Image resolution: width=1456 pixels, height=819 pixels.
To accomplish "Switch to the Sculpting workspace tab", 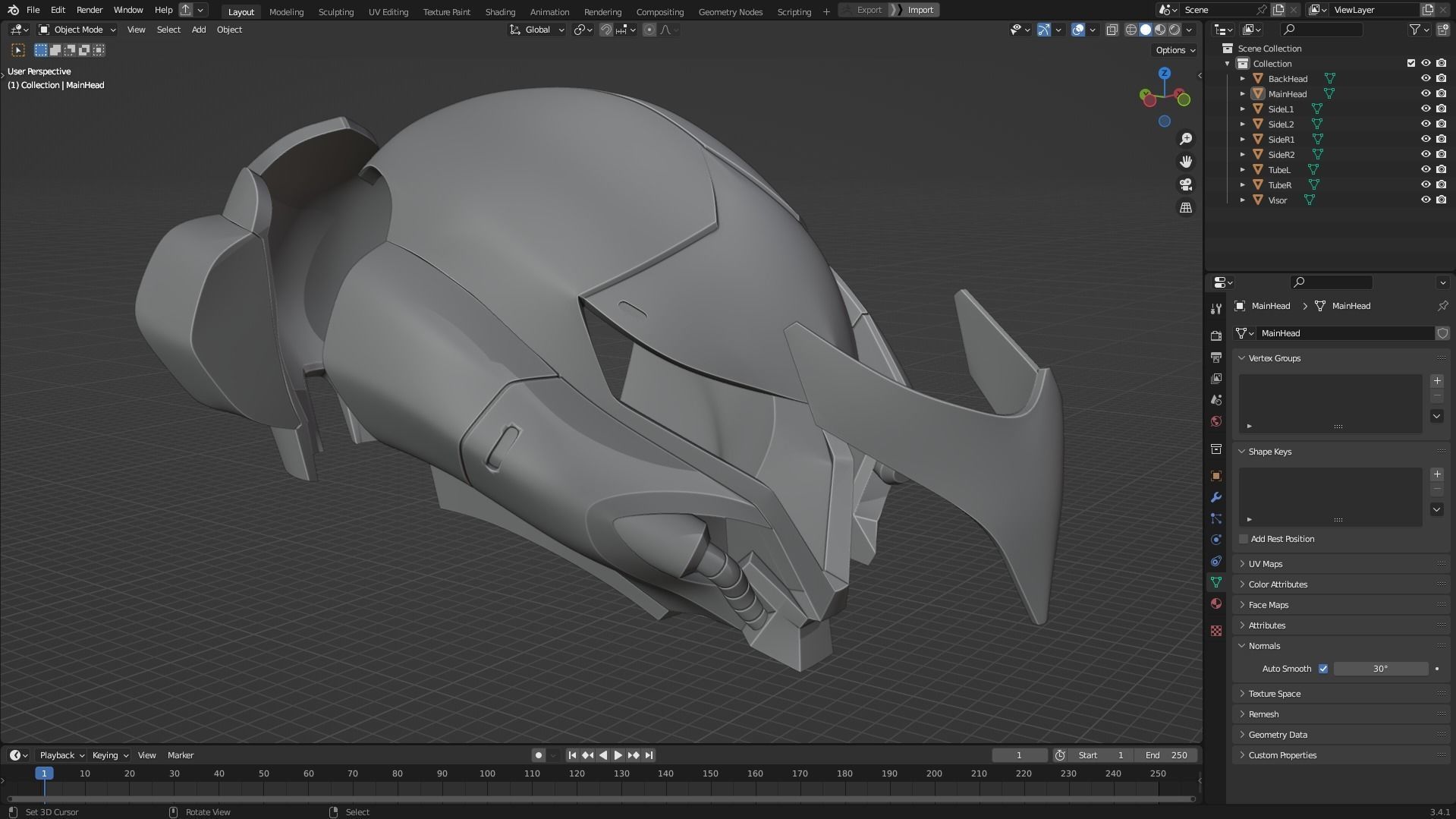I will tap(336, 11).
